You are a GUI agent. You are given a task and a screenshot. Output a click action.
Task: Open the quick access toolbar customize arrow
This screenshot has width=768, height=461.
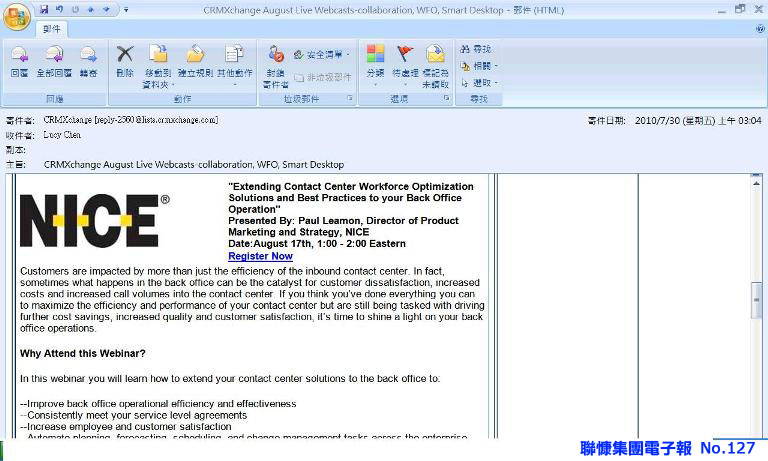[126, 10]
